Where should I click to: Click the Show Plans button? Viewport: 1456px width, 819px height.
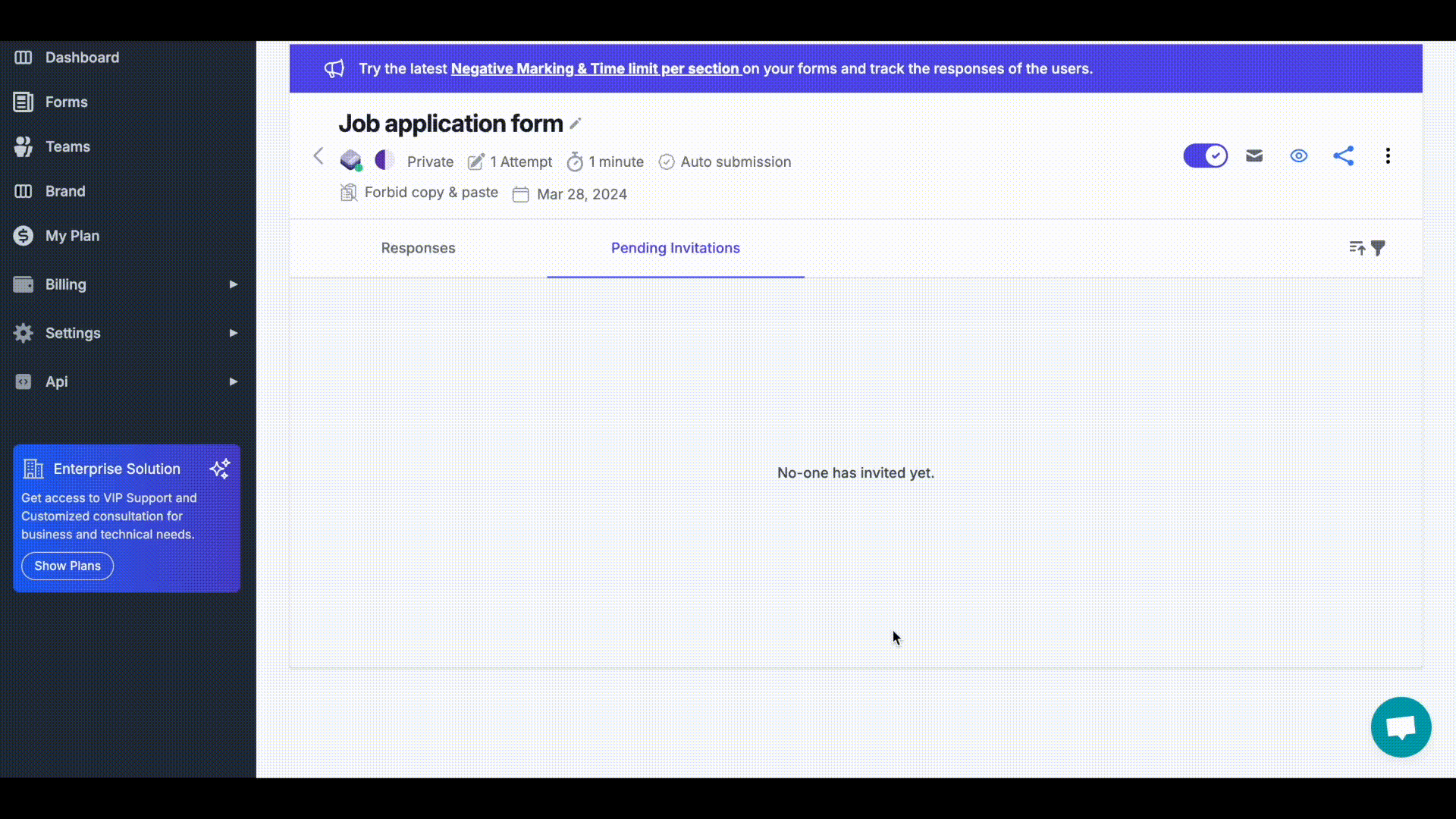click(x=67, y=566)
